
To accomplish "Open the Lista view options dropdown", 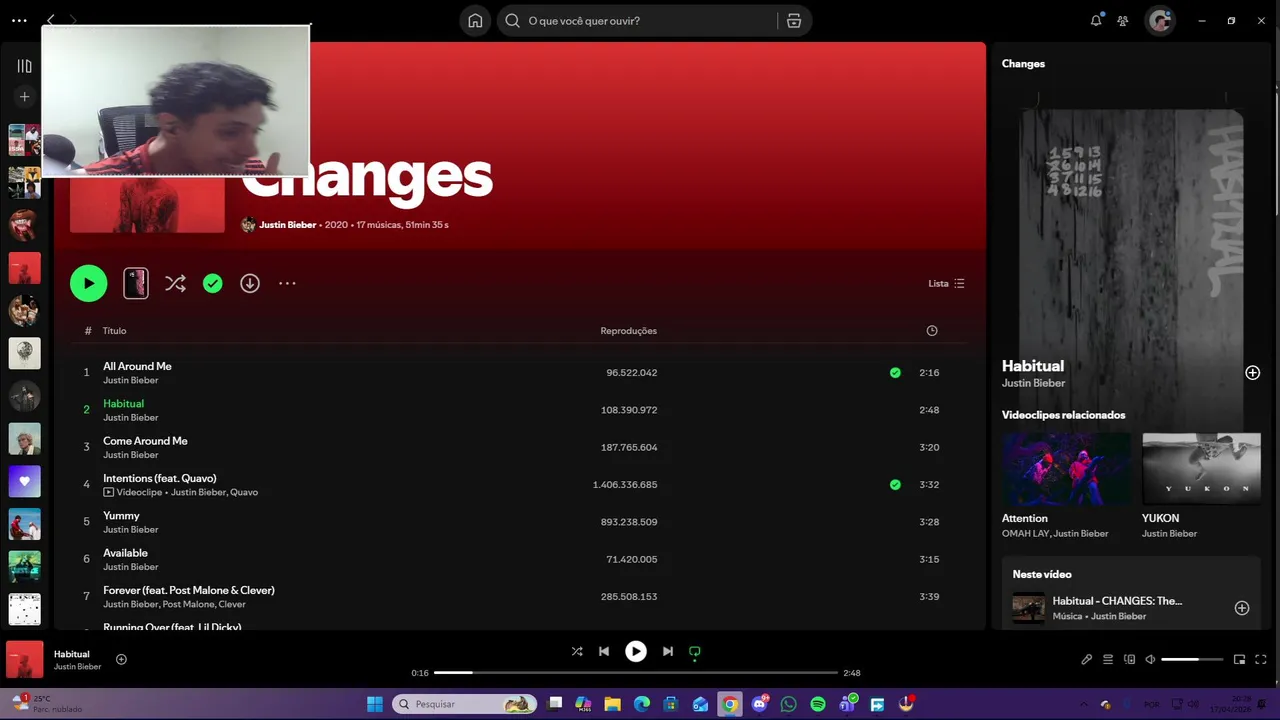I will pyautogui.click(x=946, y=284).
